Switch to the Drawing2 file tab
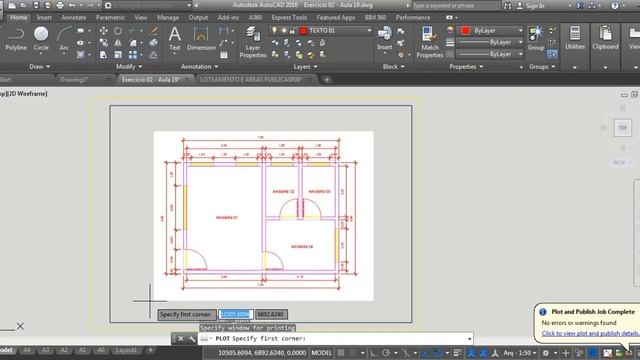Viewport: 640px width, 360px height. (74, 80)
